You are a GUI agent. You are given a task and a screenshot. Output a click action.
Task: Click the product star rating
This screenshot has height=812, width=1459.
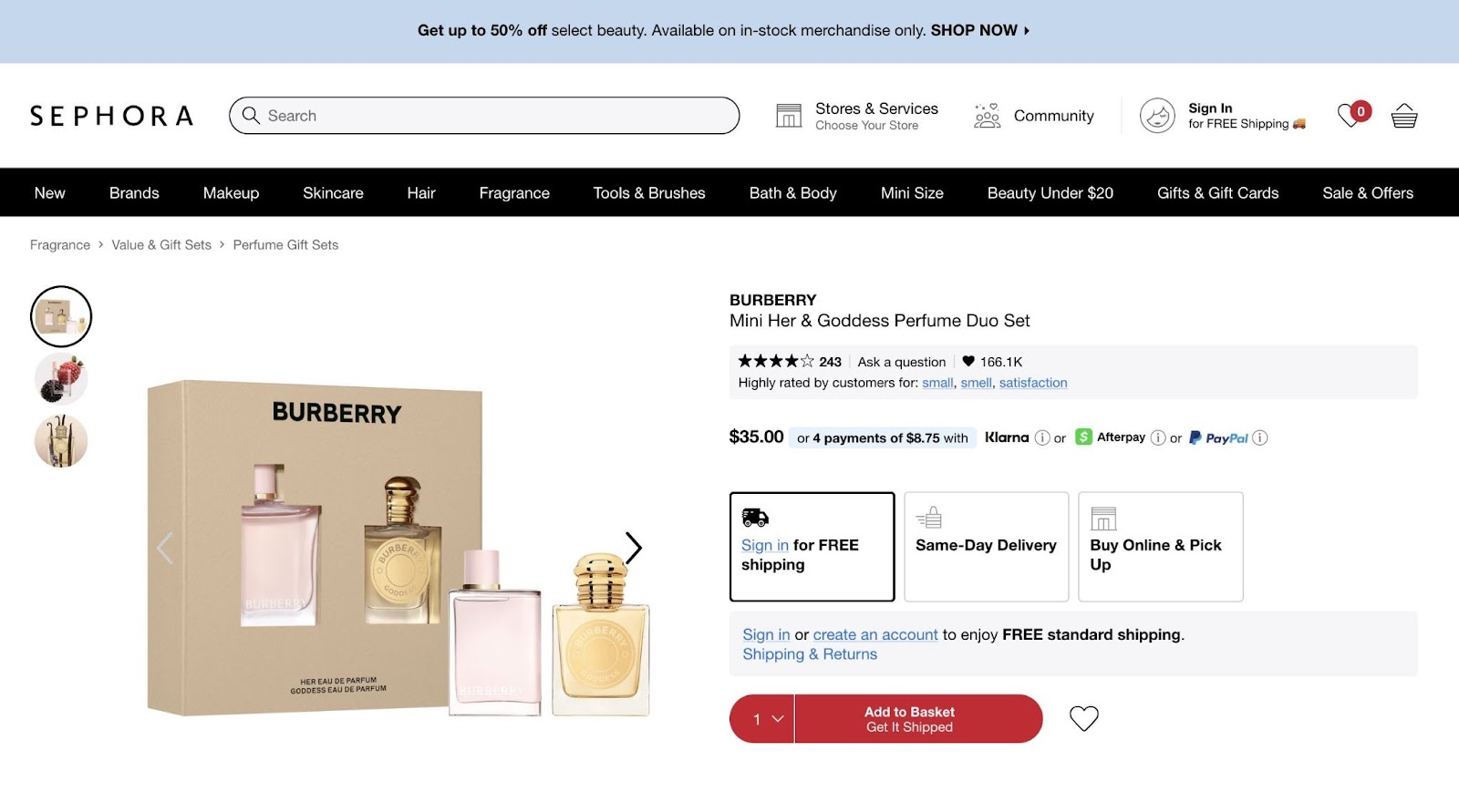tap(776, 361)
